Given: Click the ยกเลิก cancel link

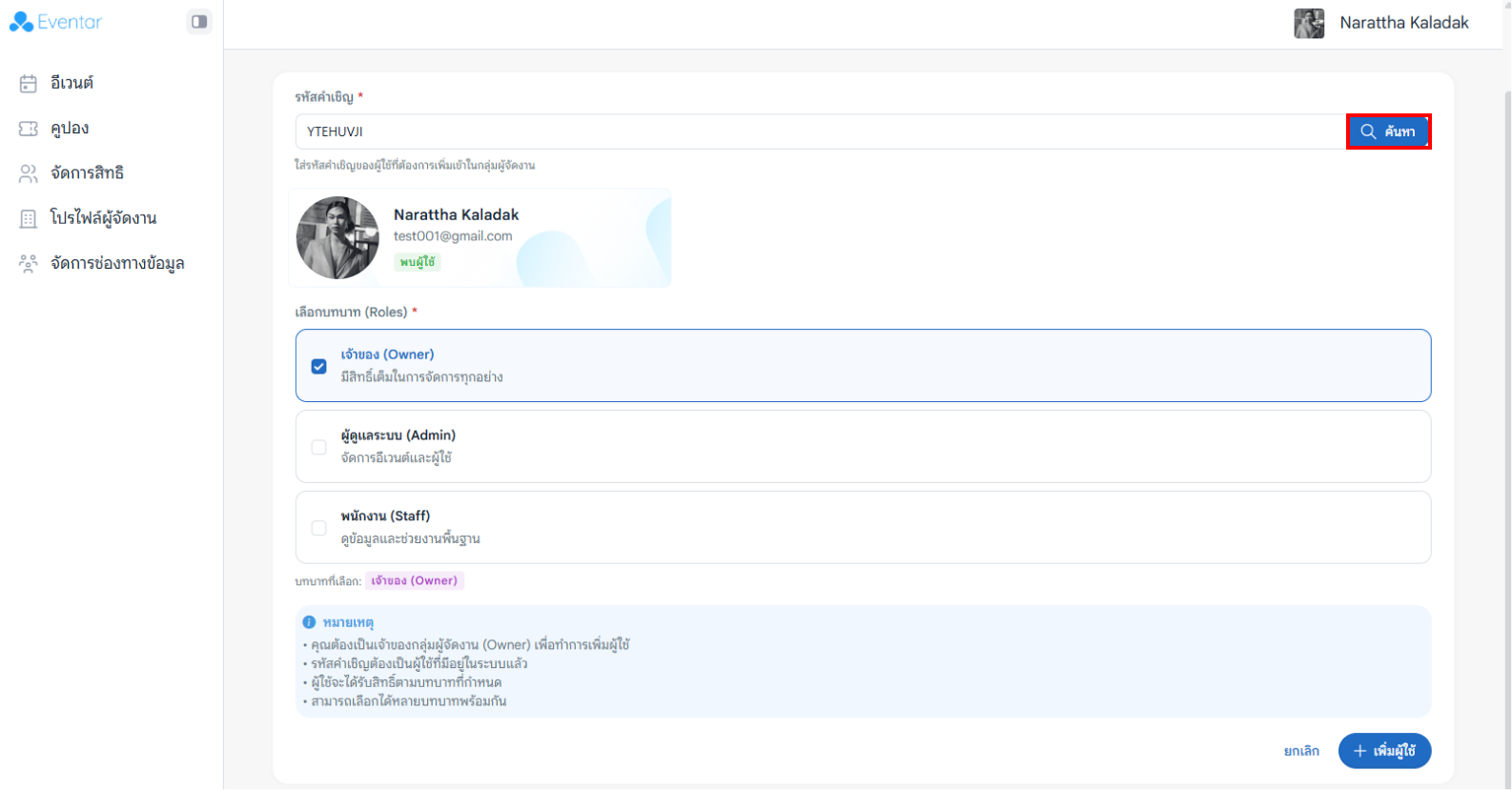Looking at the screenshot, I should point(1301,751).
